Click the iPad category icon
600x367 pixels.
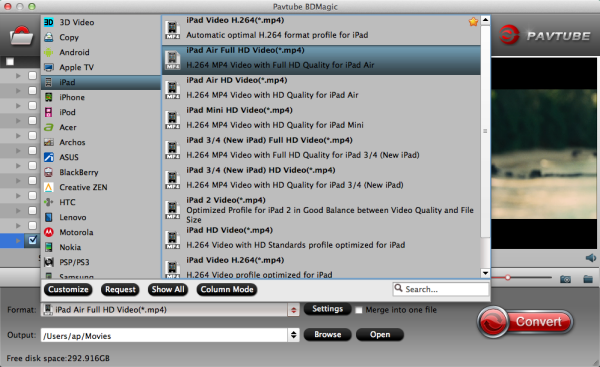[x=49, y=82]
